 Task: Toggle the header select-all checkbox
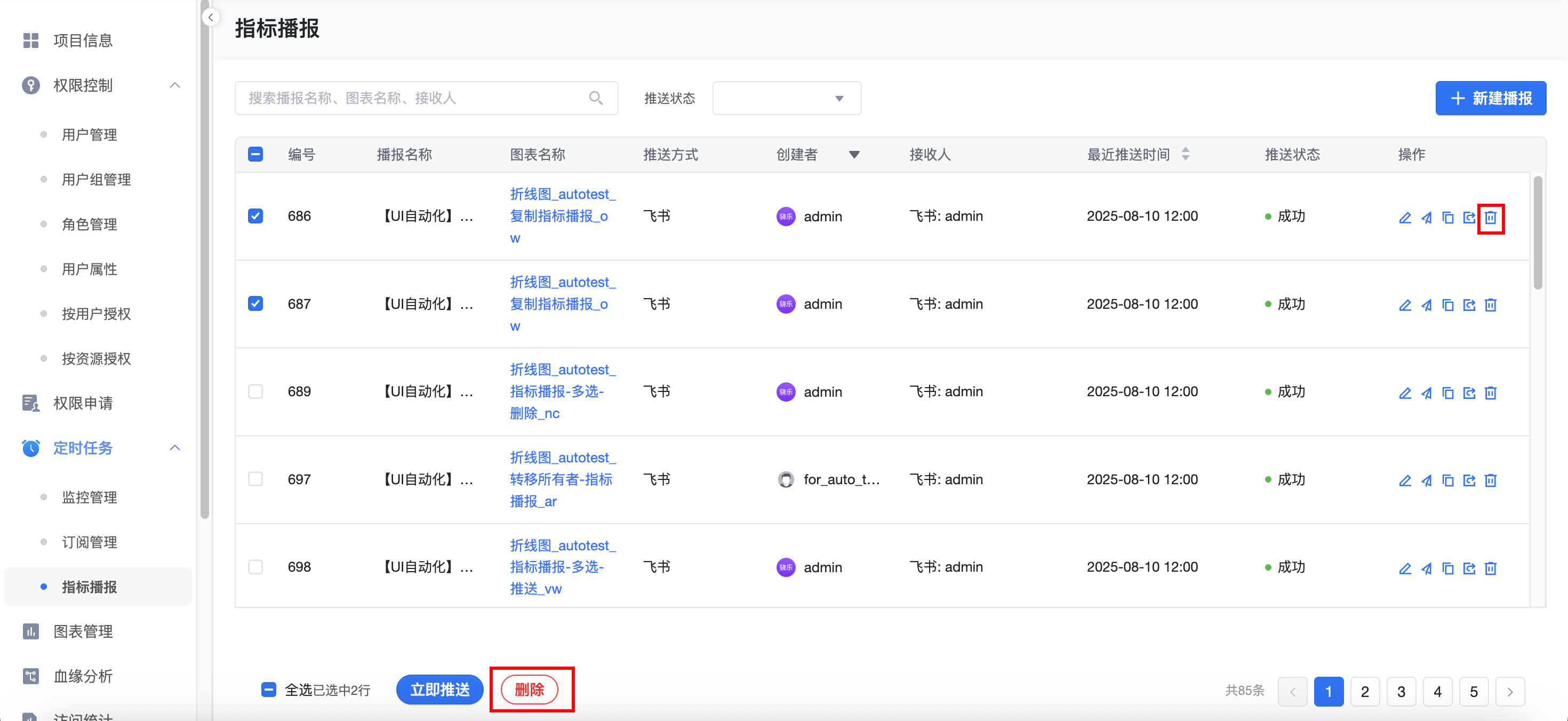pyautogui.click(x=255, y=154)
